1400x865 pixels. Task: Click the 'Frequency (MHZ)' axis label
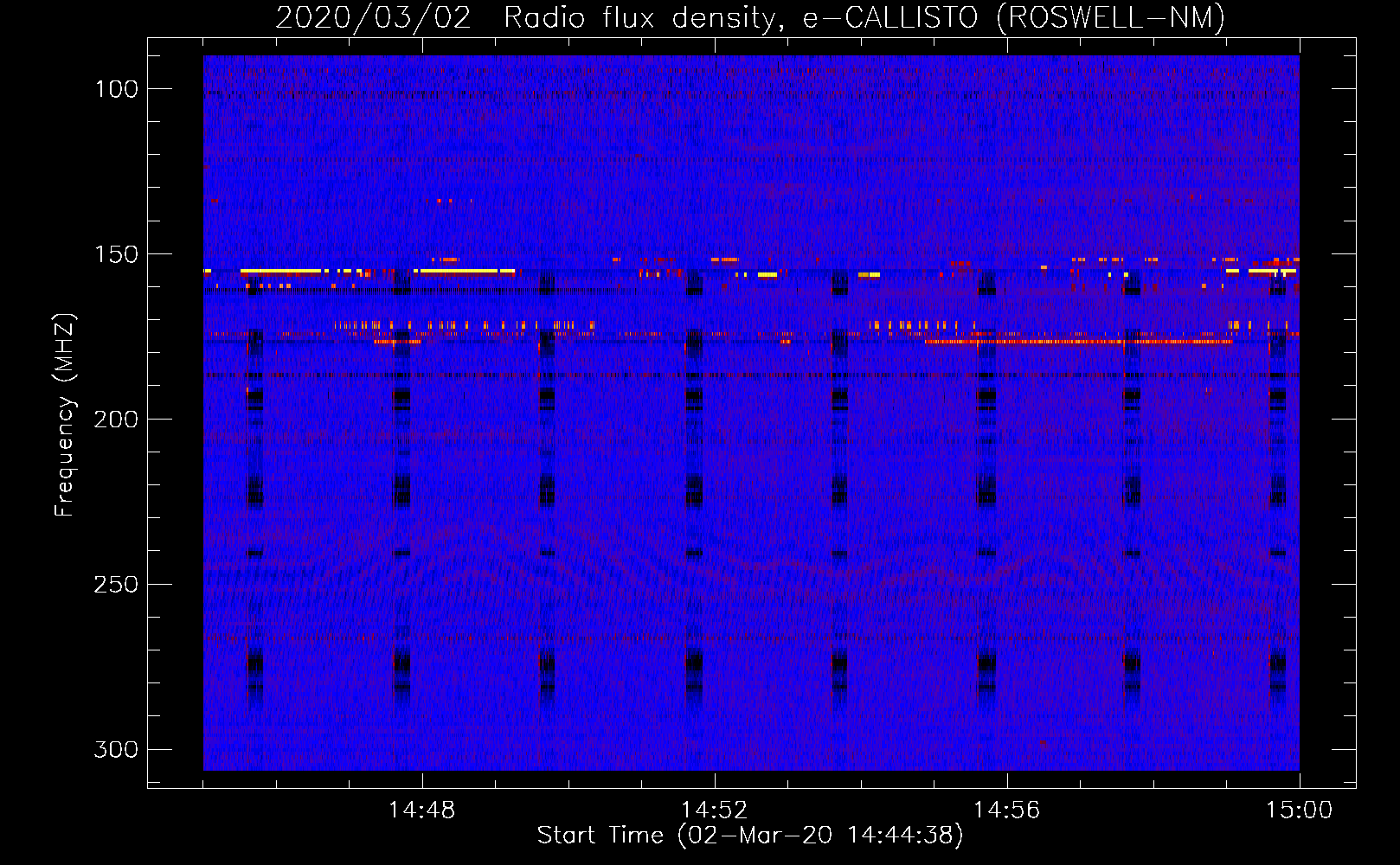pyautogui.click(x=65, y=415)
